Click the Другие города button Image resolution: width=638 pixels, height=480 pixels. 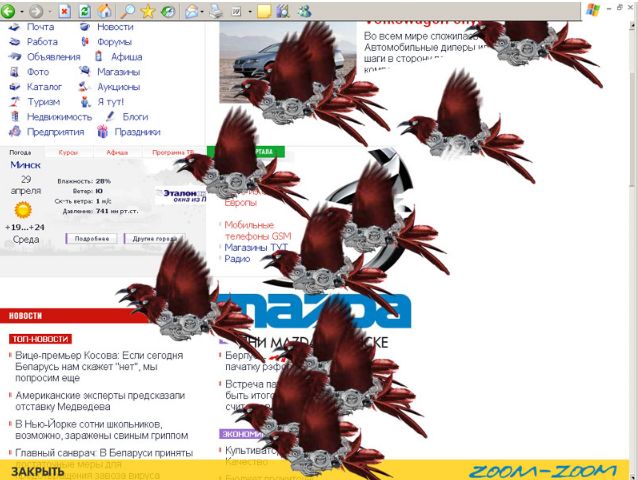click(x=155, y=238)
